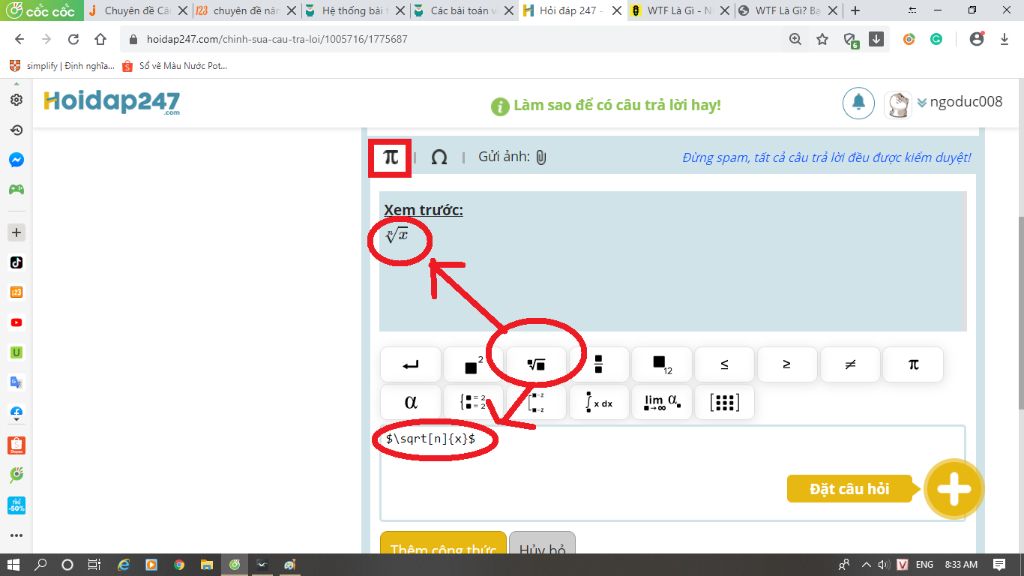Screen dimensions: 1024x576
Task: Click the 'Thêm công thức' button
Action: (442, 548)
